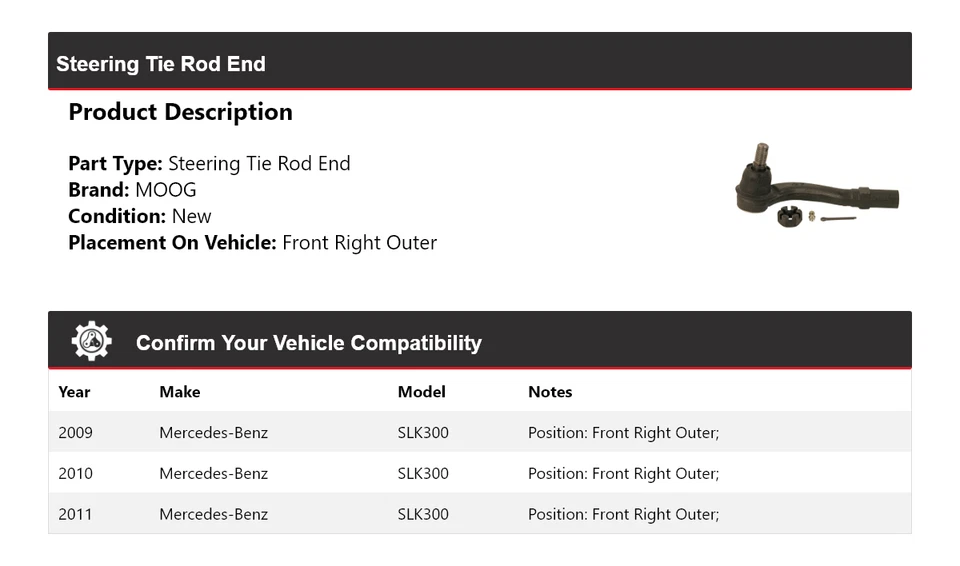This screenshot has width=960, height=566.
Task: Click the Front Right Outer placement text
Action: pos(359,242)
